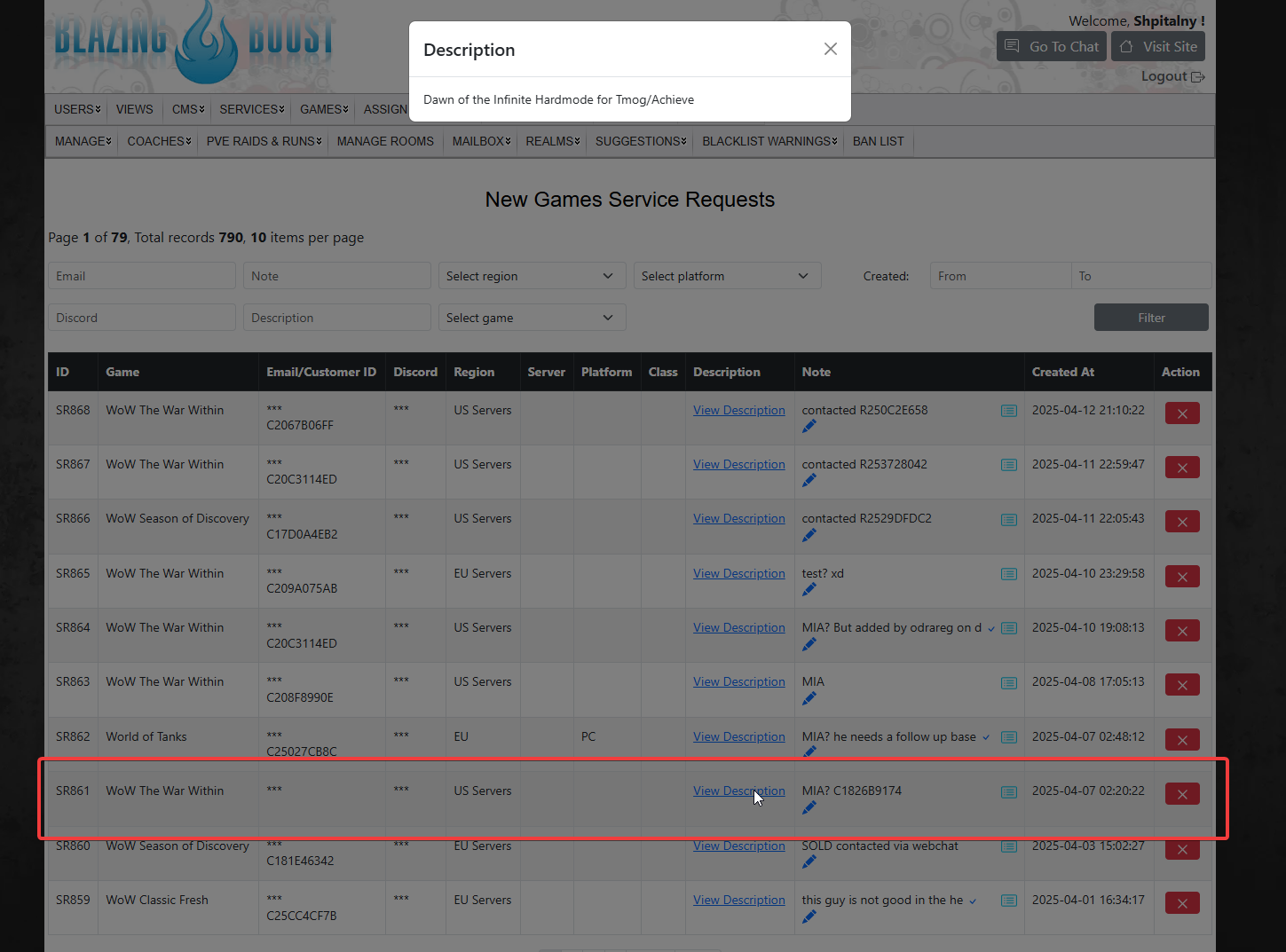Edit the note pencil for SR867
The height and width of the screenshot is (952, 1286).
[809, 481]
